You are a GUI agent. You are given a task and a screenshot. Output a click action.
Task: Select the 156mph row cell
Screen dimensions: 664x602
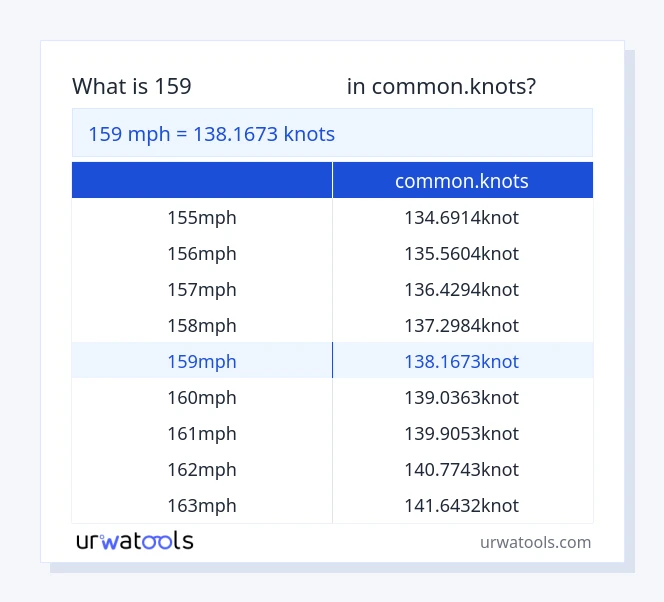(x=202, y=253)
